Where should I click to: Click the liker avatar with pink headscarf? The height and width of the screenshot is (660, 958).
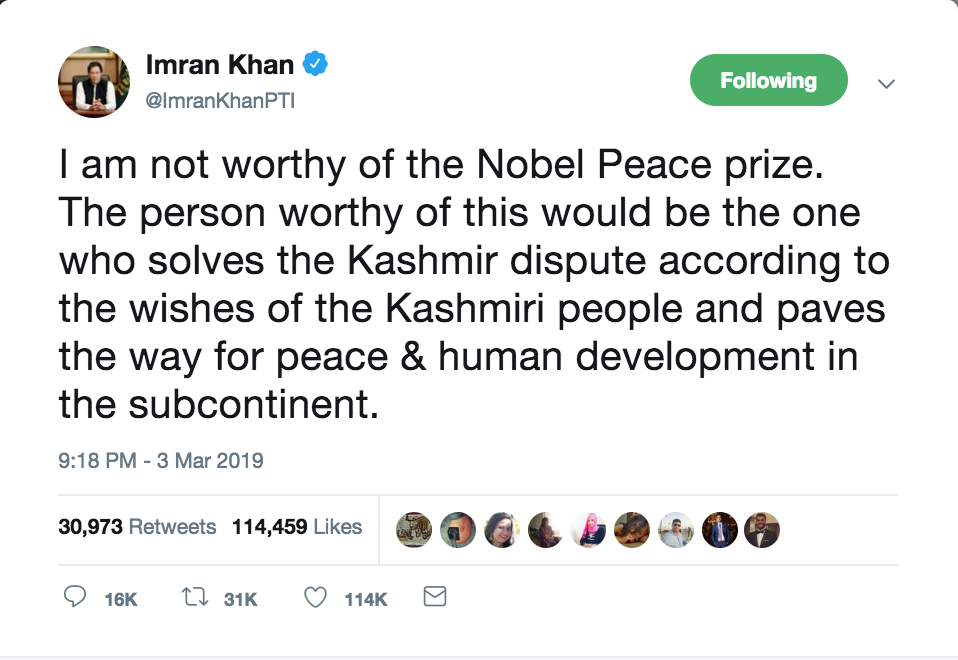click(x=587, y=529)
